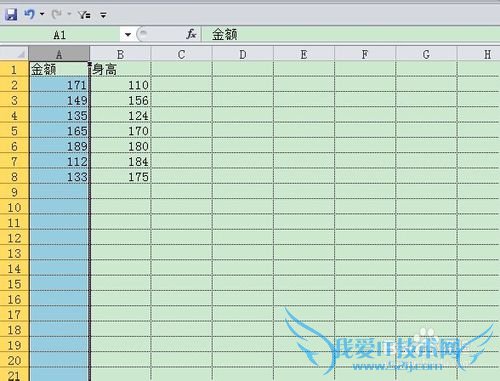This screenshot has width=500, height=381.
Task: Expand the Name Box dropdown arrow
Action: pos(128,34)
